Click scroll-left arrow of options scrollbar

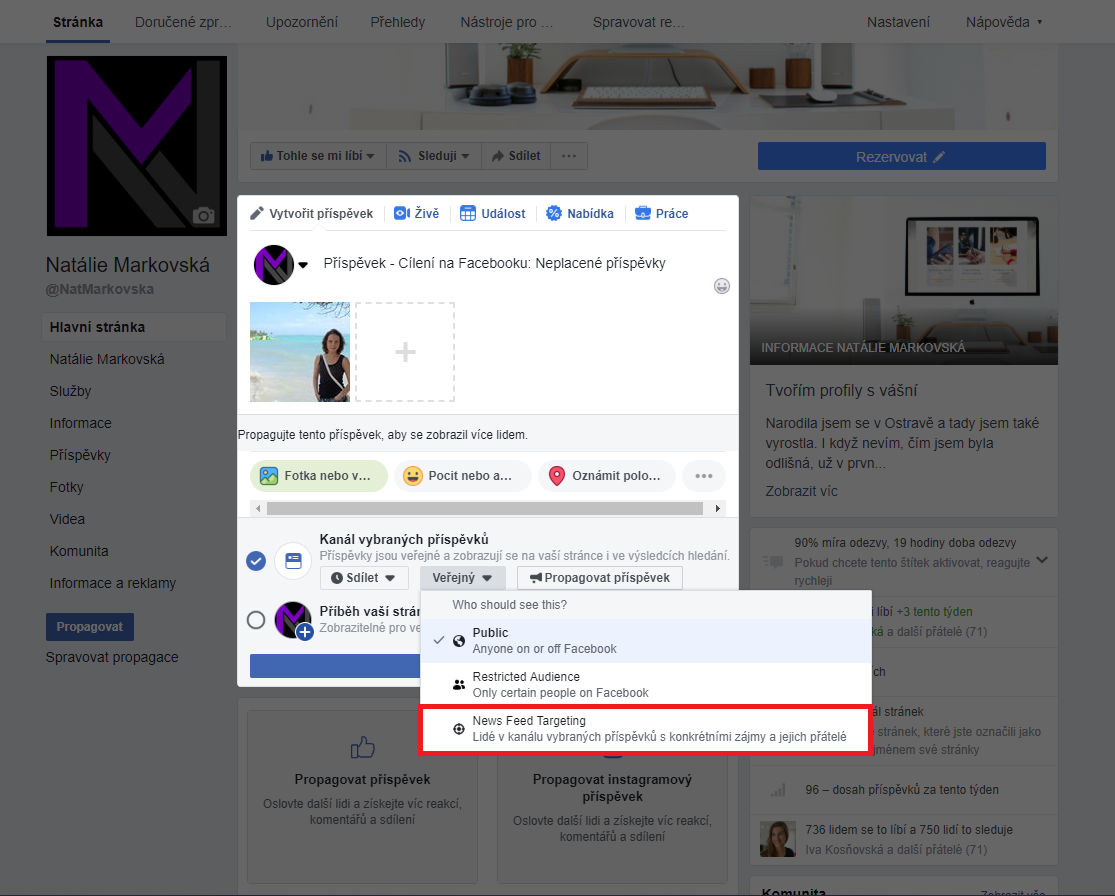tap(258, 508)
